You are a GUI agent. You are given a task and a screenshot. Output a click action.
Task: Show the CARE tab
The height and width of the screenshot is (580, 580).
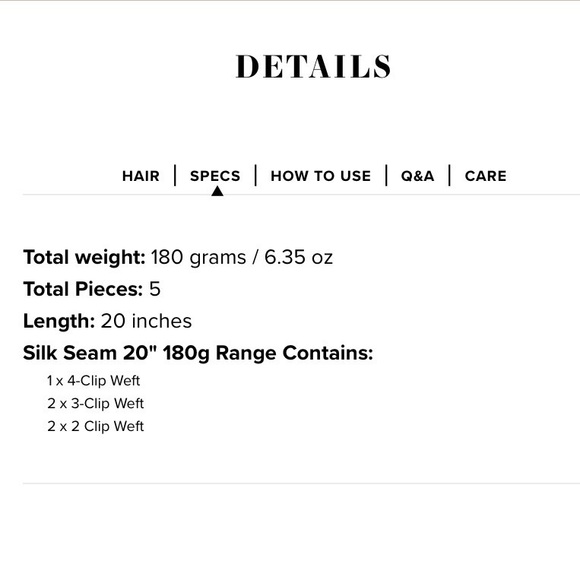[486, 176]
